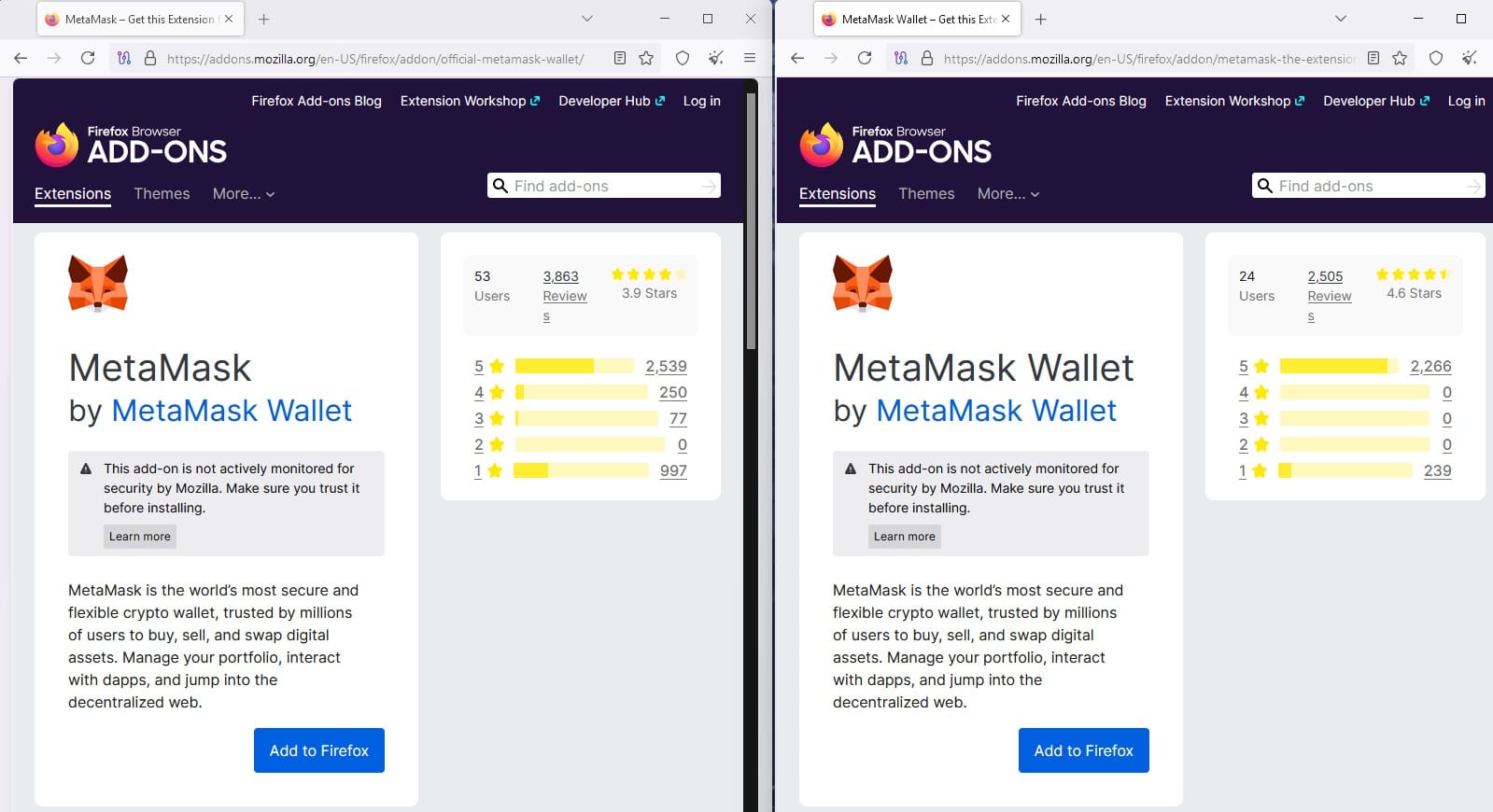Click Learn more button on left page
This screenshot has height=812, width=1493.
tap(140, 537)
